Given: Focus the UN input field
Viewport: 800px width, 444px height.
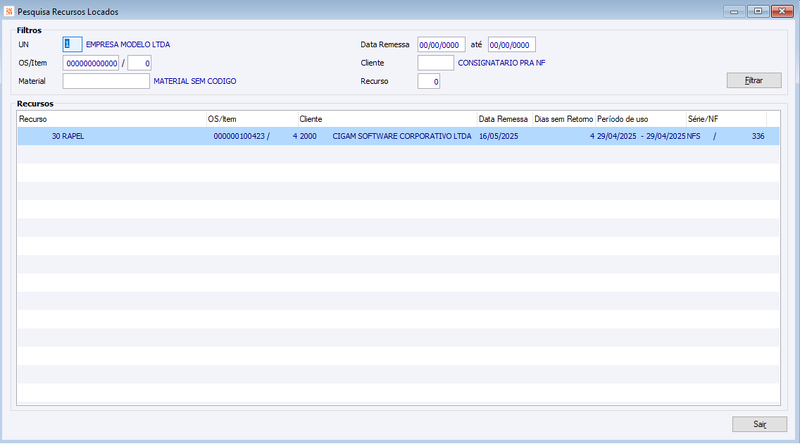Looking at the screenshot, I should click(x=72, y=44).
